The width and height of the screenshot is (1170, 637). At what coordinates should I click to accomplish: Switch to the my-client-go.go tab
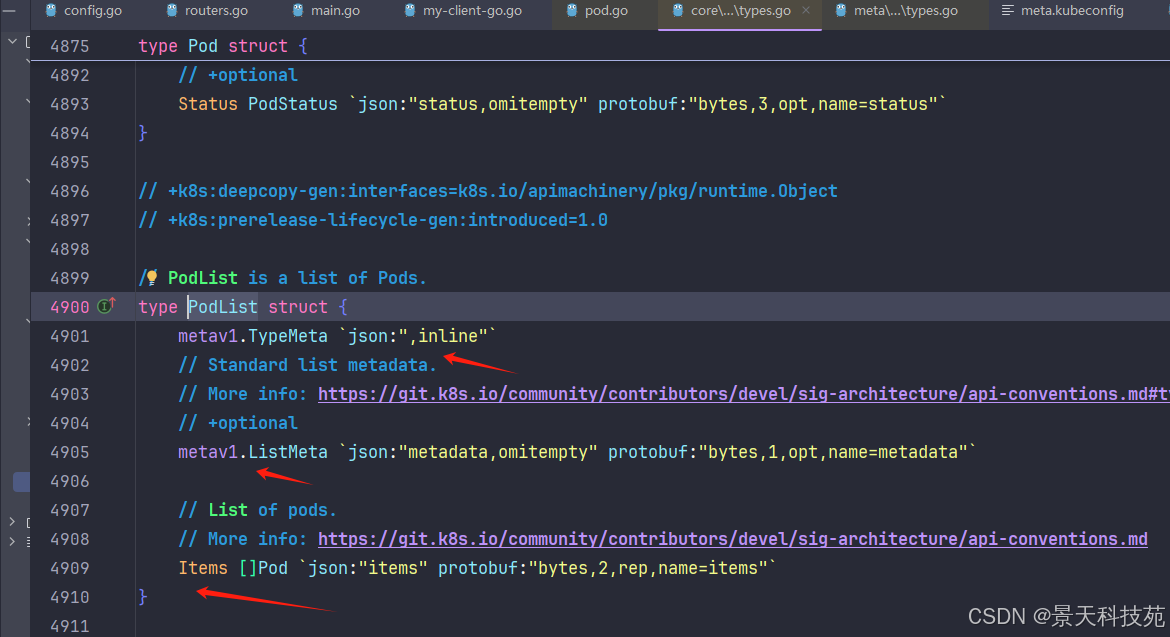pos(472,11)
